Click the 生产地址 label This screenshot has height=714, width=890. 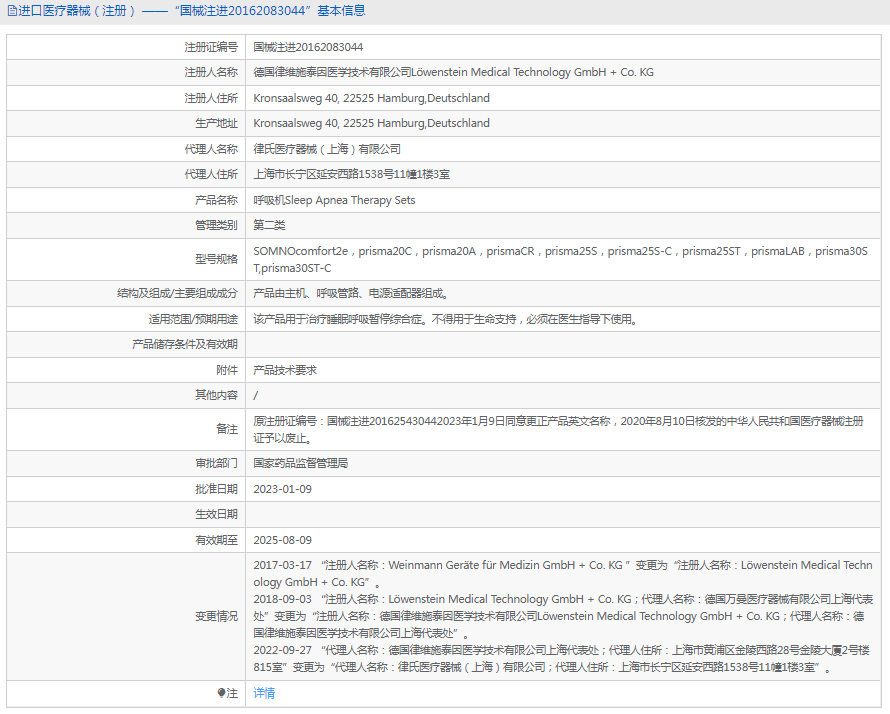click(x=217, y=123)
